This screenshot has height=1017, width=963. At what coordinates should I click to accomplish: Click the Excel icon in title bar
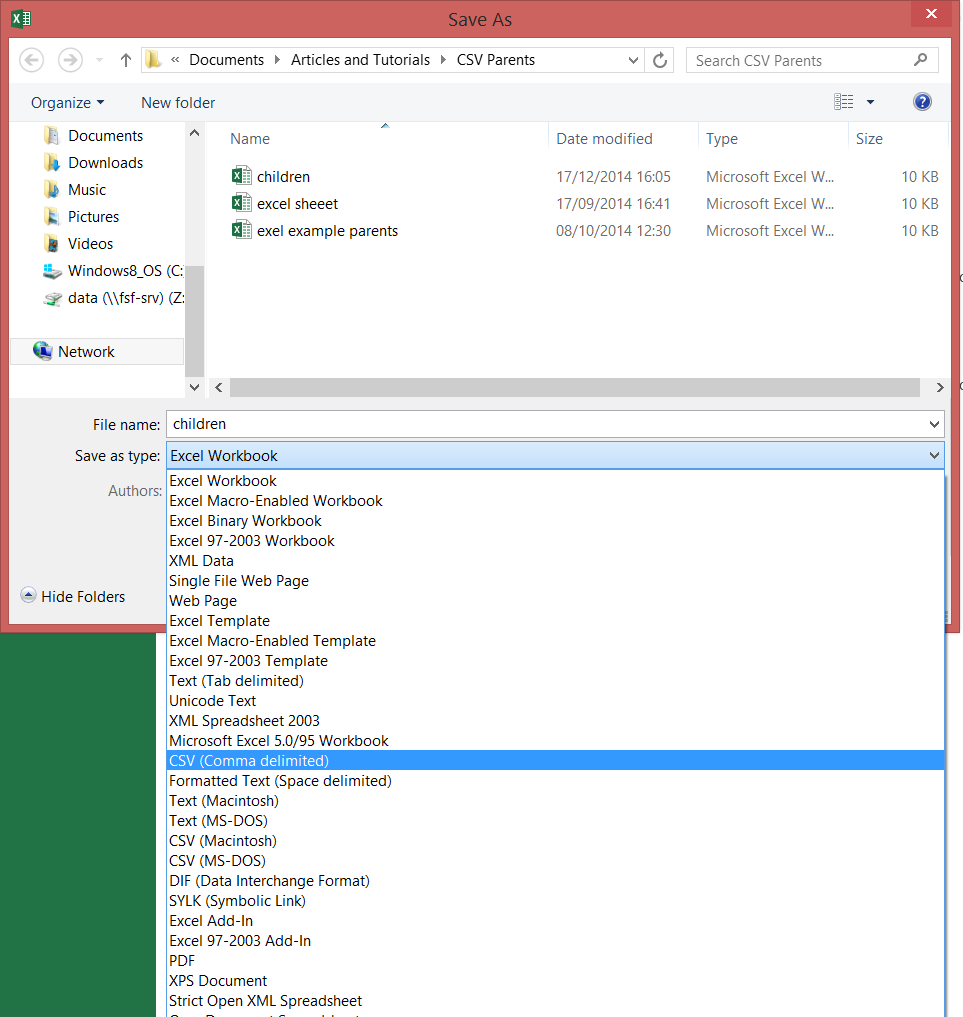pos(21,18)
